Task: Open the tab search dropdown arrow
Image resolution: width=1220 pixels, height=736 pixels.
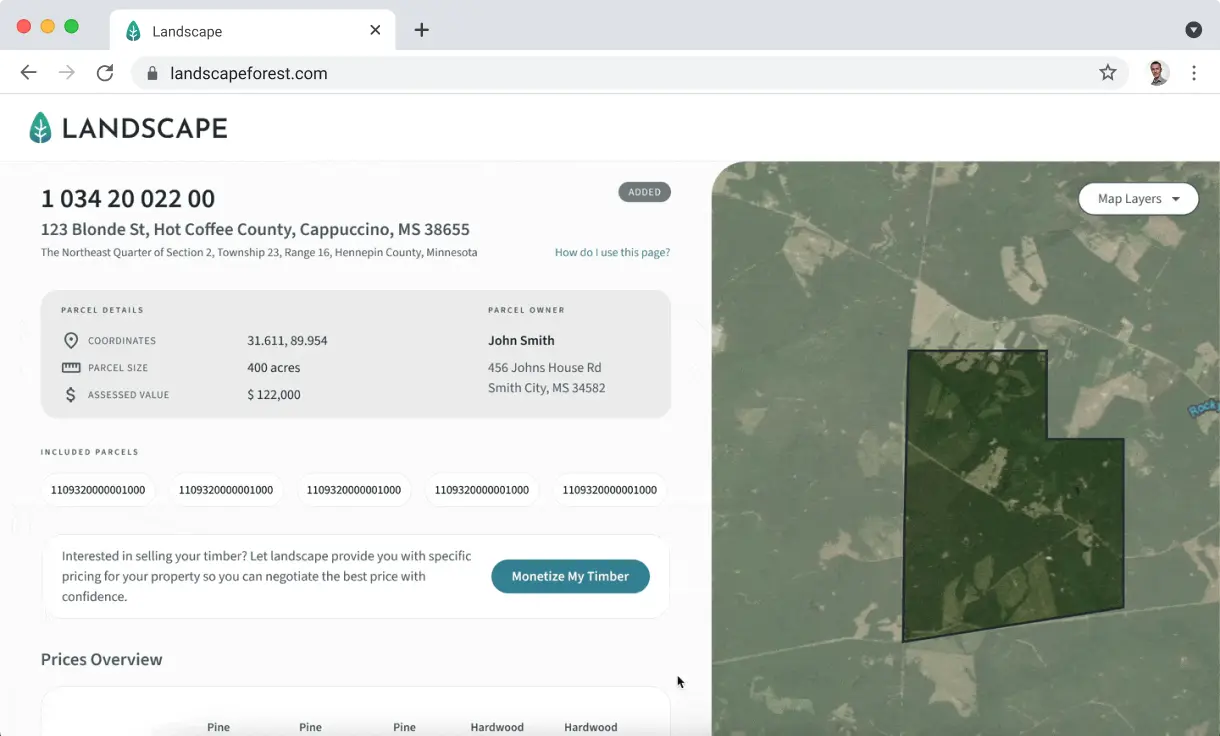Action: (x=1193, y=30)
